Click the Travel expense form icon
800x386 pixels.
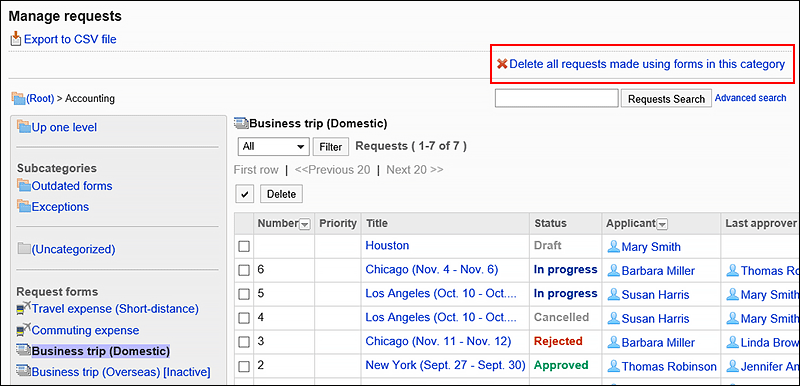coord(23,308)
